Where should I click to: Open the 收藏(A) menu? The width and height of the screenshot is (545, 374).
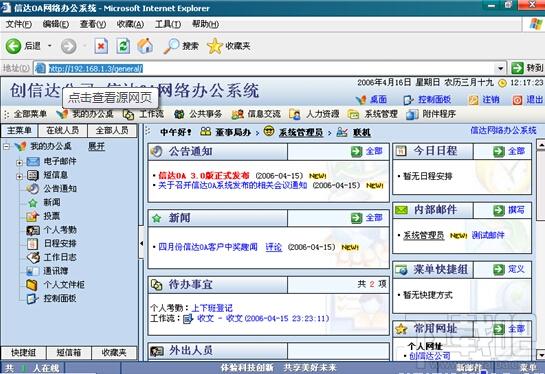pos(130,24)
